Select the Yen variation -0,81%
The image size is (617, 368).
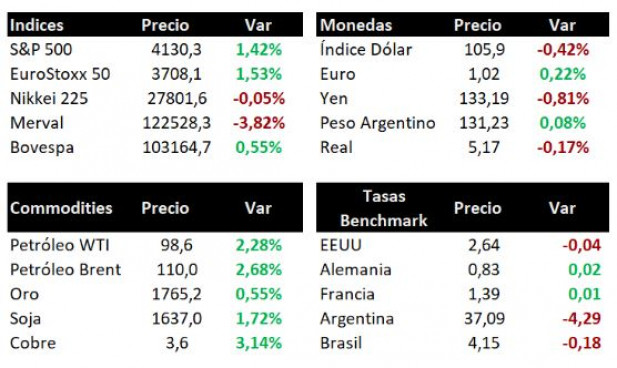pos(563,98)
